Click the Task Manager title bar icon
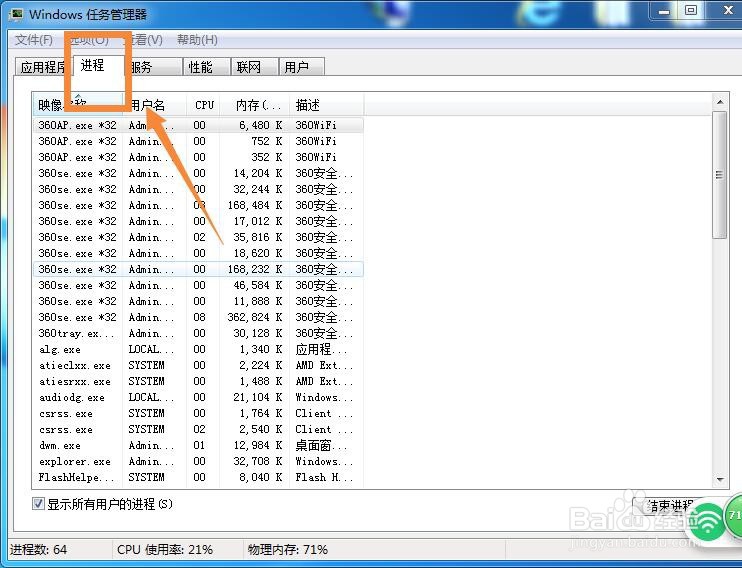Image resolution: width=742 pixels, height=568 pixels. [x=18, y=14]
